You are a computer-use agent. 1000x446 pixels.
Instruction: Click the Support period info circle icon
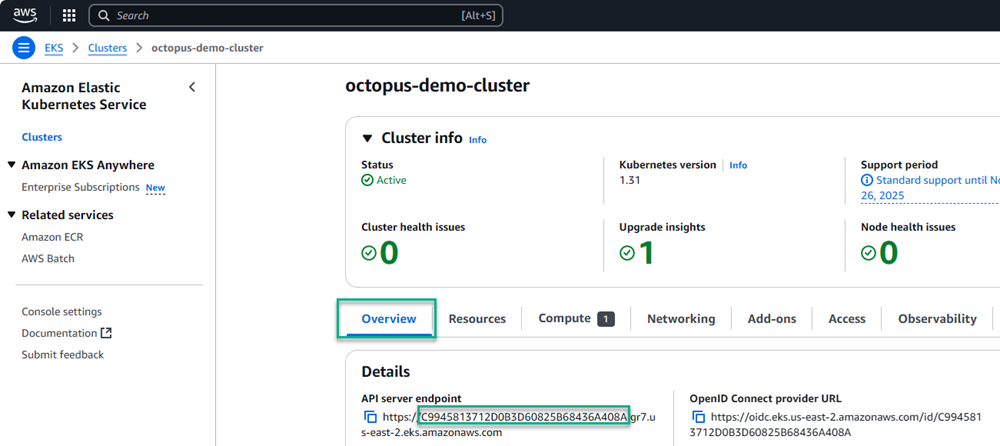pos(867,181)
